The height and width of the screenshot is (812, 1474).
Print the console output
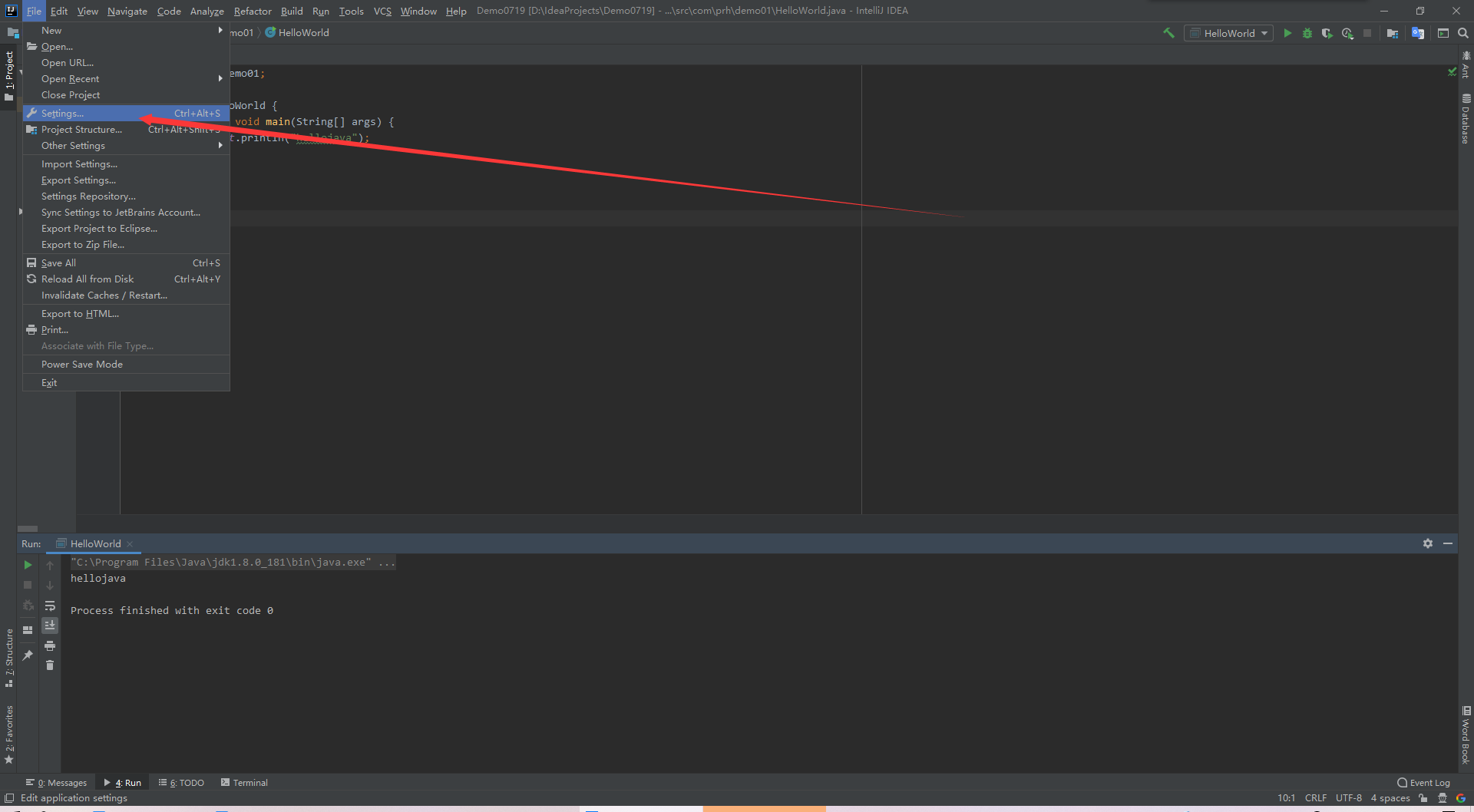pos(50,645)
